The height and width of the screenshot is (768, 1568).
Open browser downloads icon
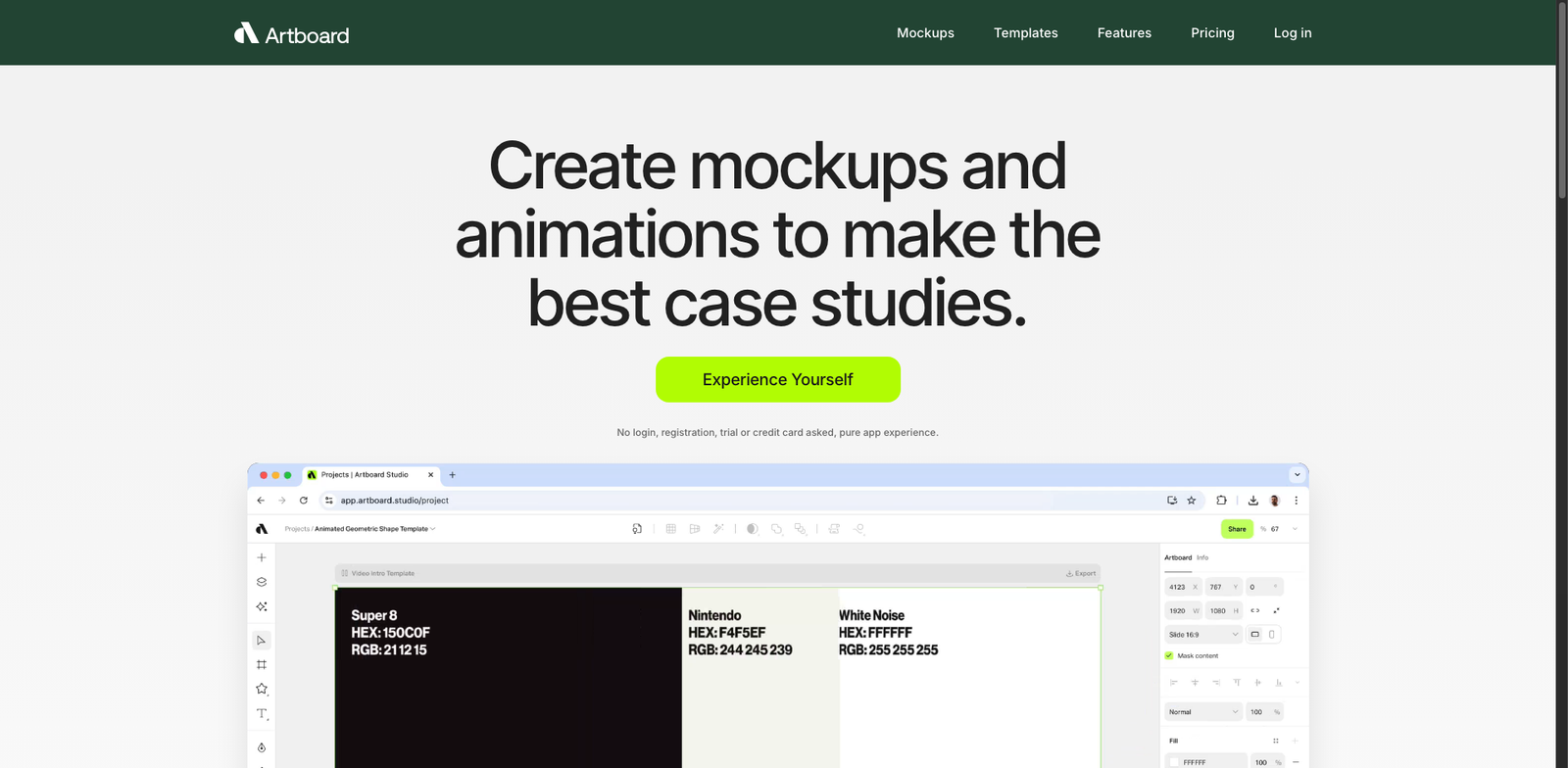click(x=1253, y=500)
